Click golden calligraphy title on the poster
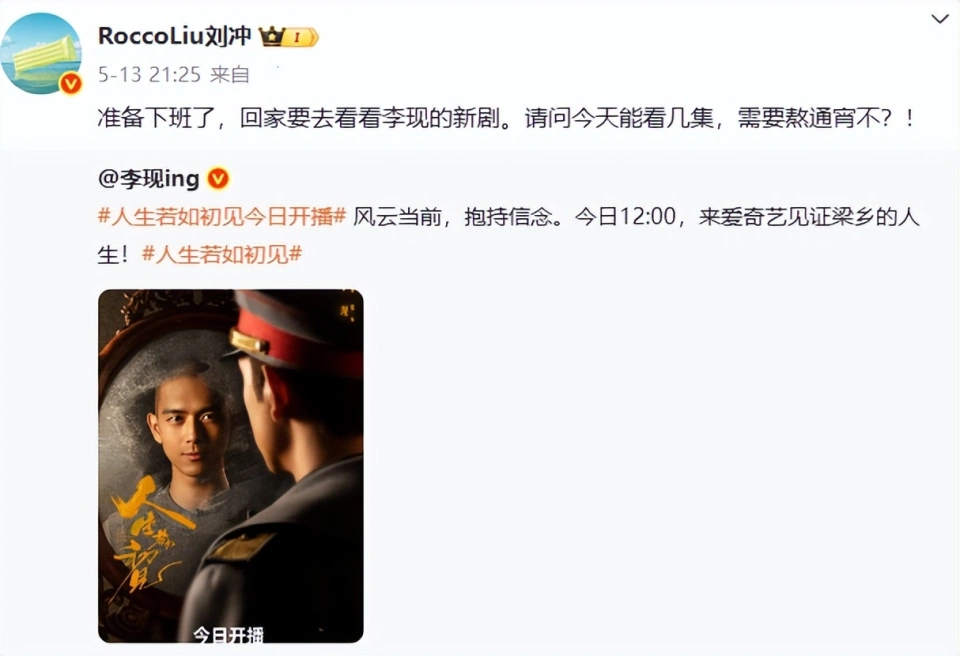The width and height of the screenshot is (960, 656). point(147,532)
